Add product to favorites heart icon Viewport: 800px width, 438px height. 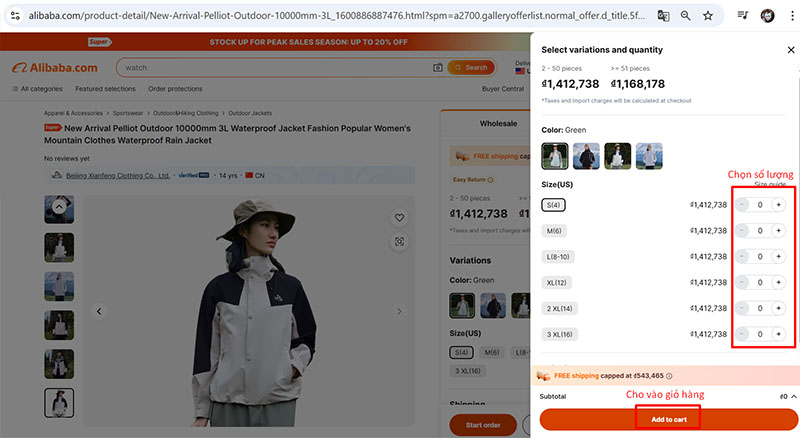(x=400, y=218)
